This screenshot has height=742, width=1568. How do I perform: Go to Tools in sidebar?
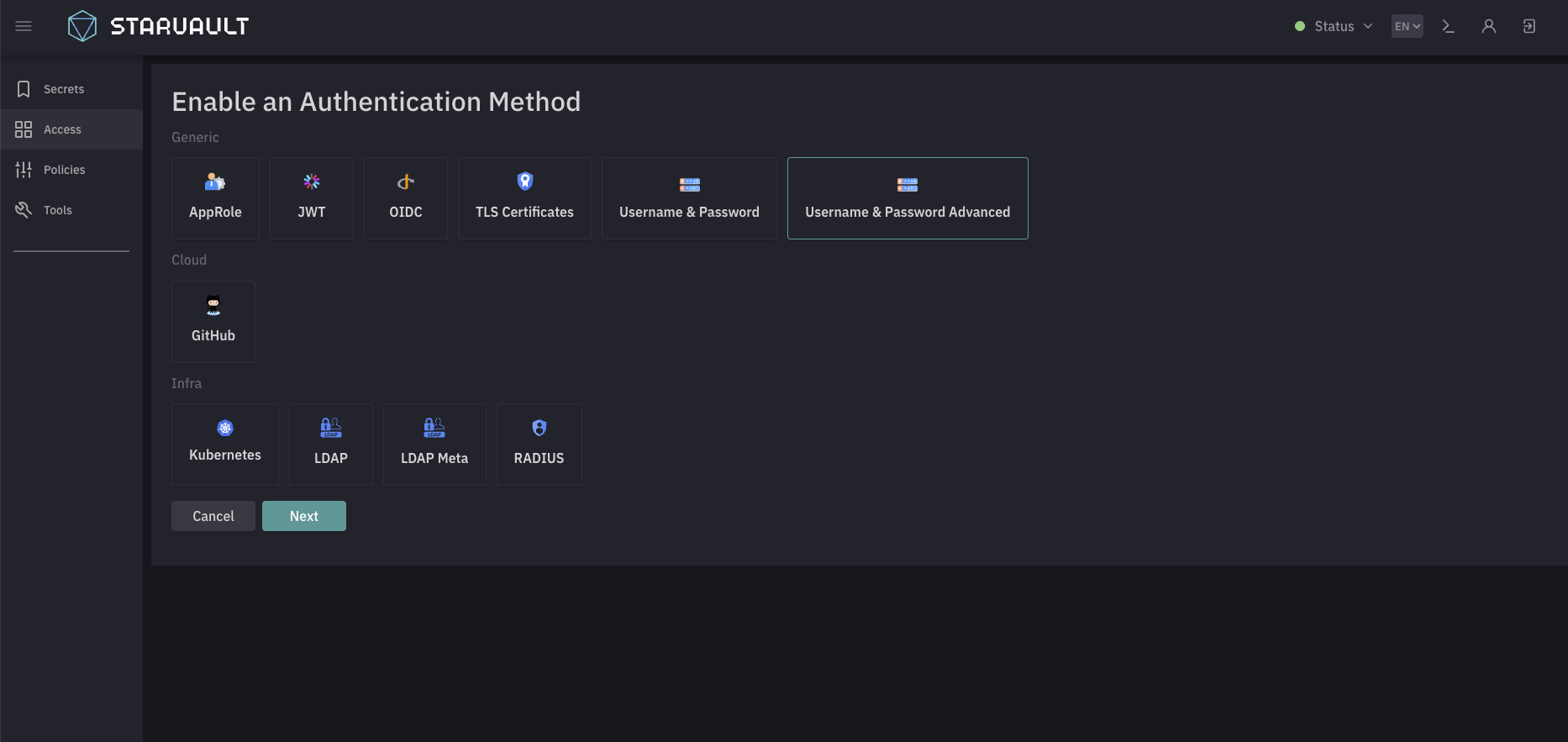pyautogui.click(x=71, y=210)
